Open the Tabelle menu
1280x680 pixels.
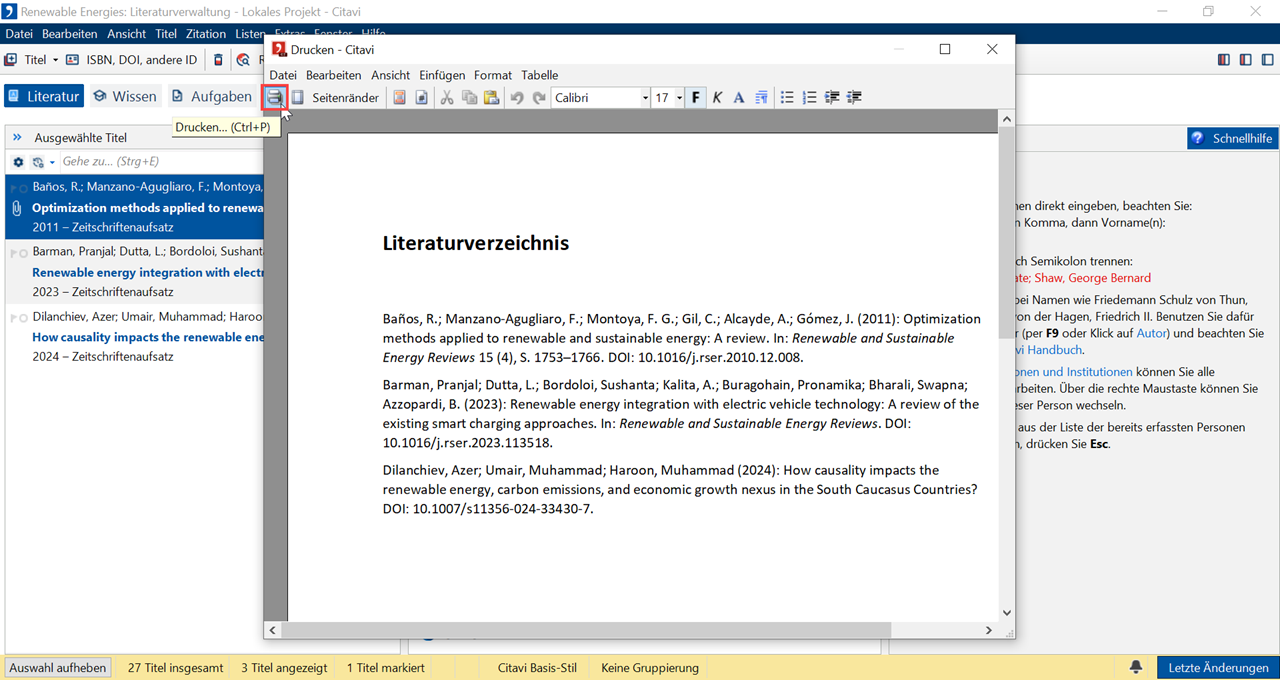[540, 75]
